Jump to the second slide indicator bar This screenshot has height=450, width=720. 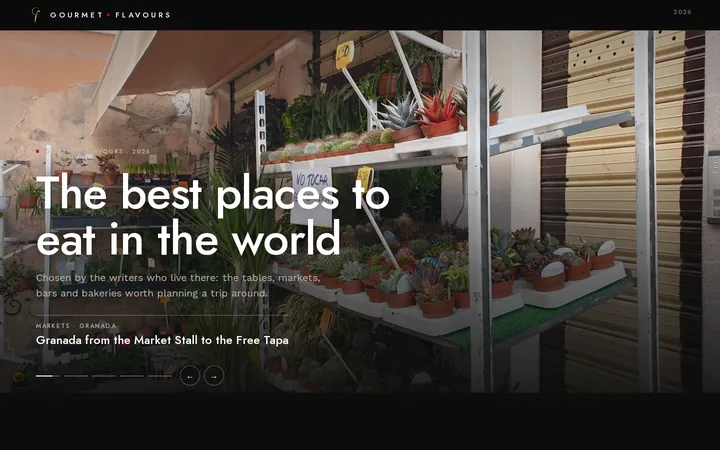click(76, 376)
